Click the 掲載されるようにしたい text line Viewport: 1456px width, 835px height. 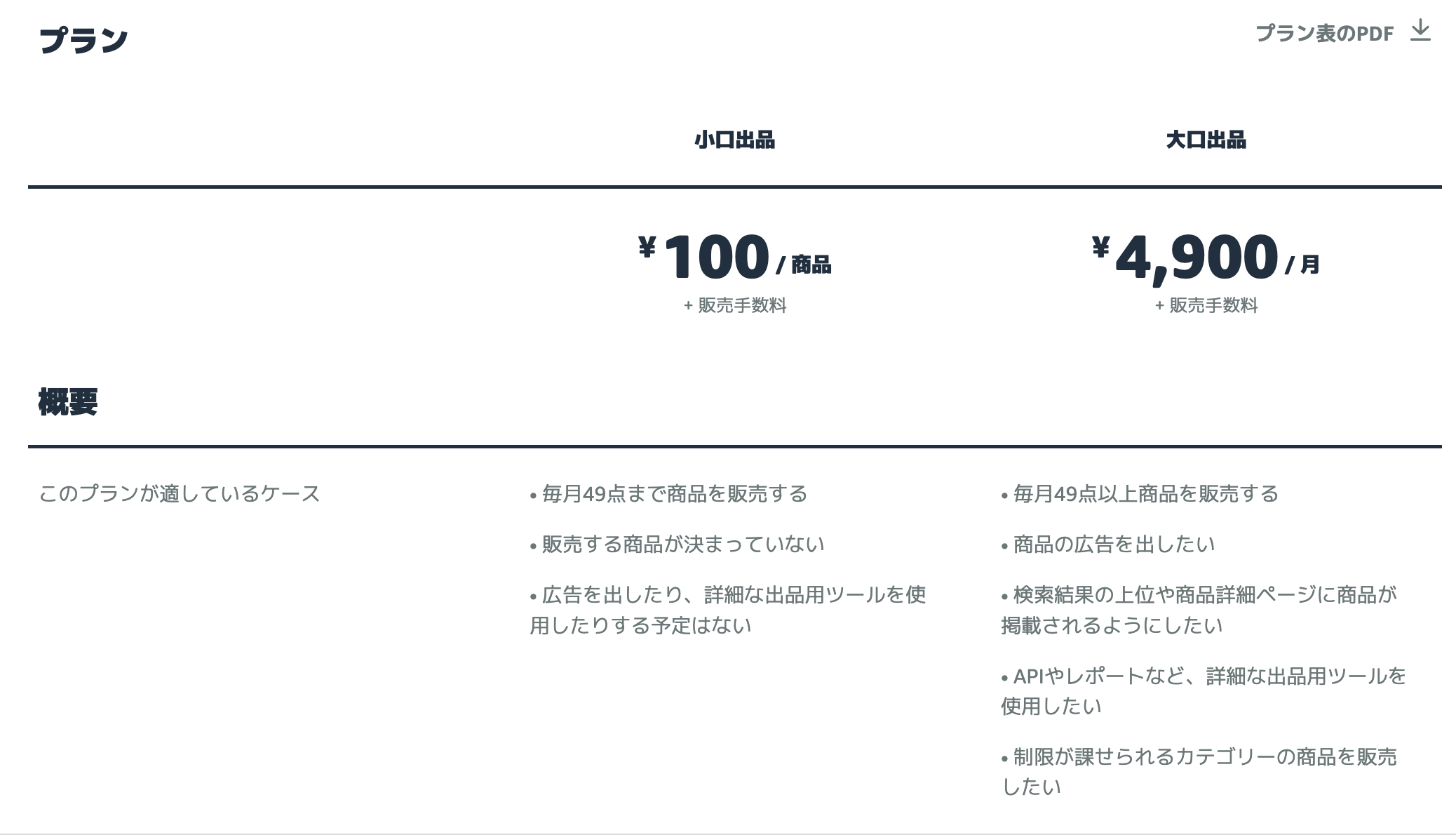click(x=1112, y=625)
